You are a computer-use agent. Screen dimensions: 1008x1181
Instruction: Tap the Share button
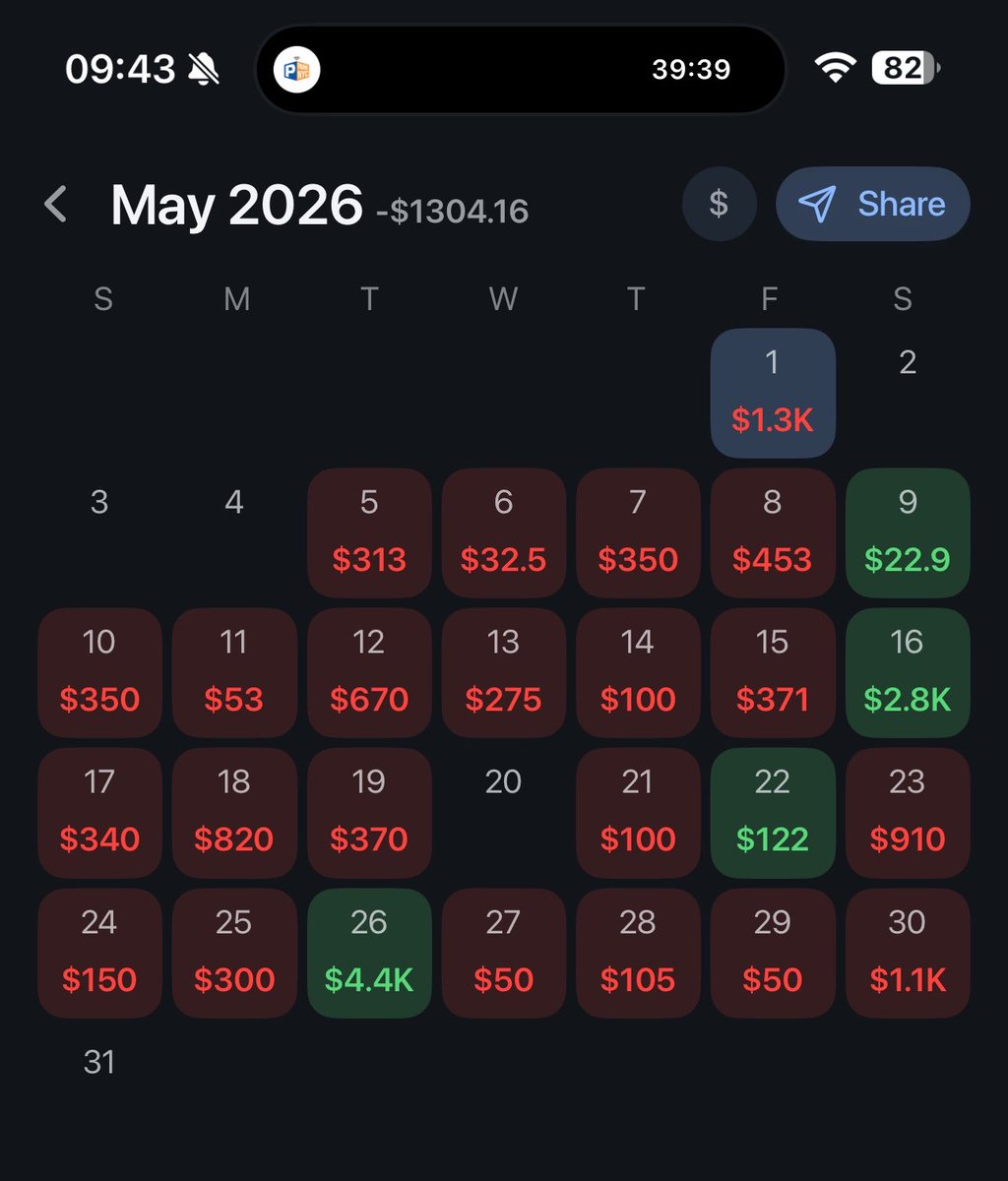click(x=873, y=205)
